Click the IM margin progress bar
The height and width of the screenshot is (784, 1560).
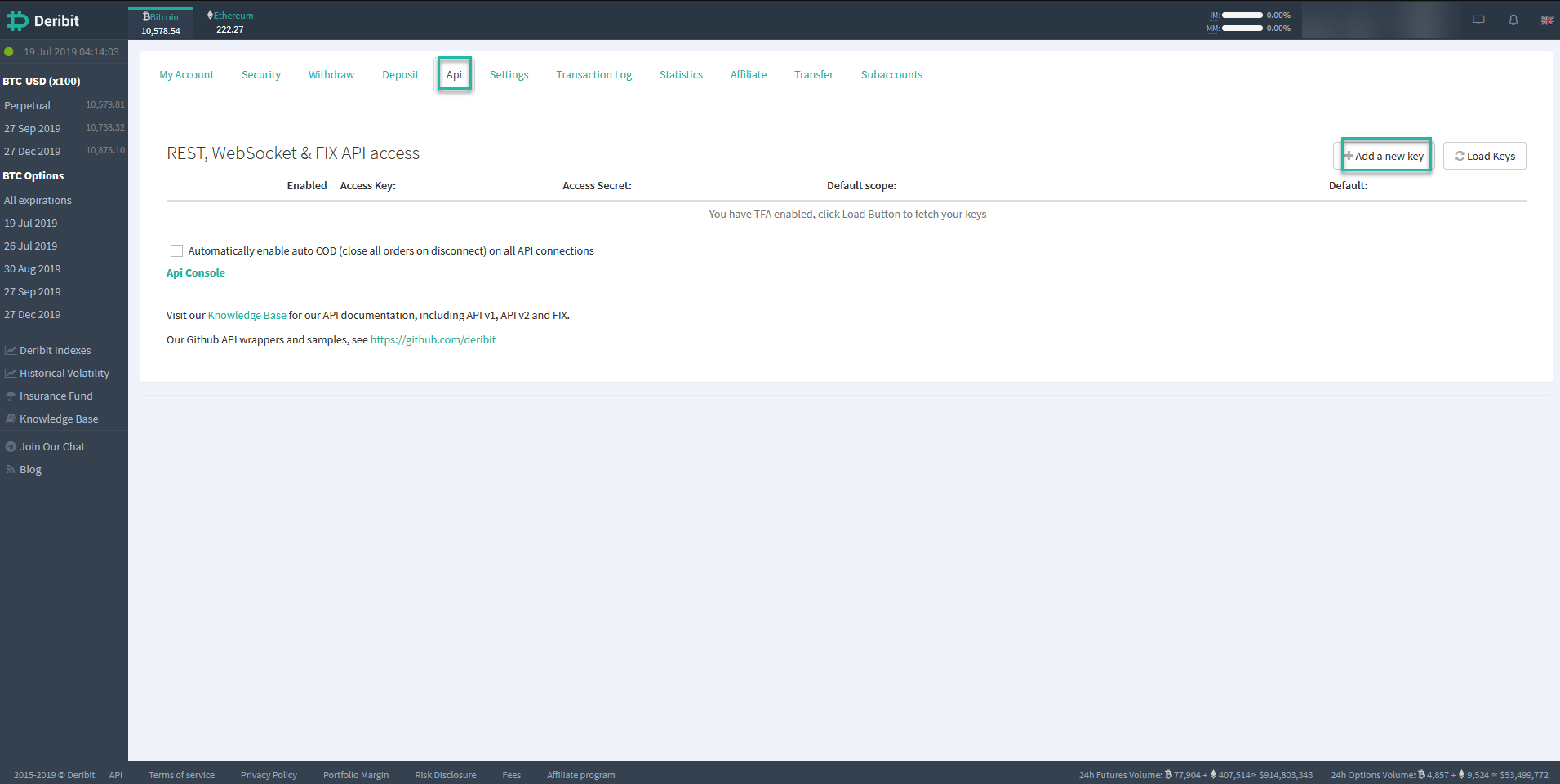pos(1243,15)
